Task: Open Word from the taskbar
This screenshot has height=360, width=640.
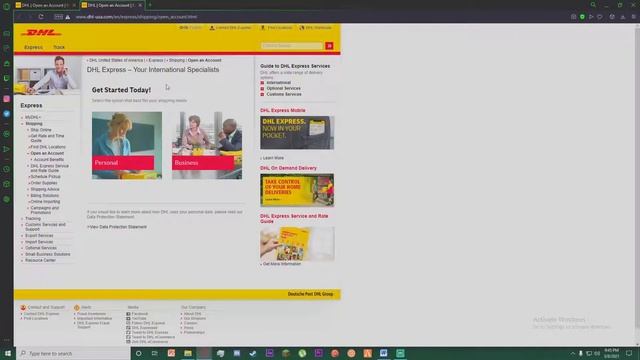Action: click(384, 353)
